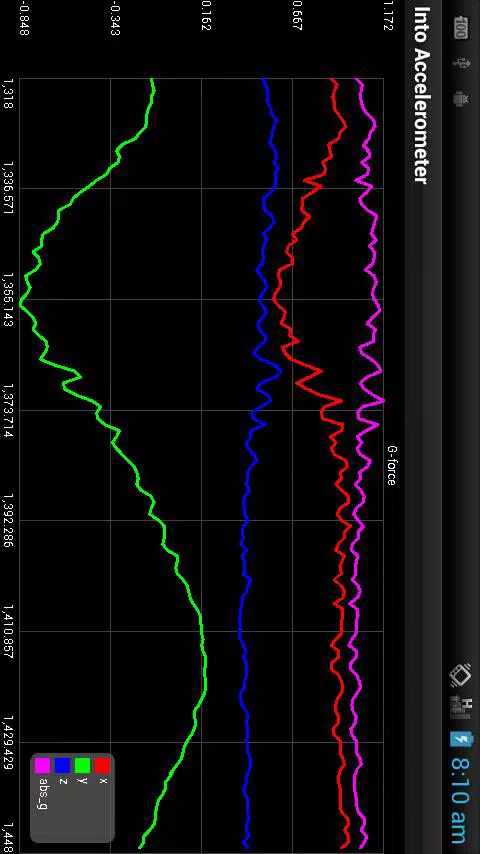Click the 1,429.429 time axis label
This screenshot has width=480, height=854.
8,742
